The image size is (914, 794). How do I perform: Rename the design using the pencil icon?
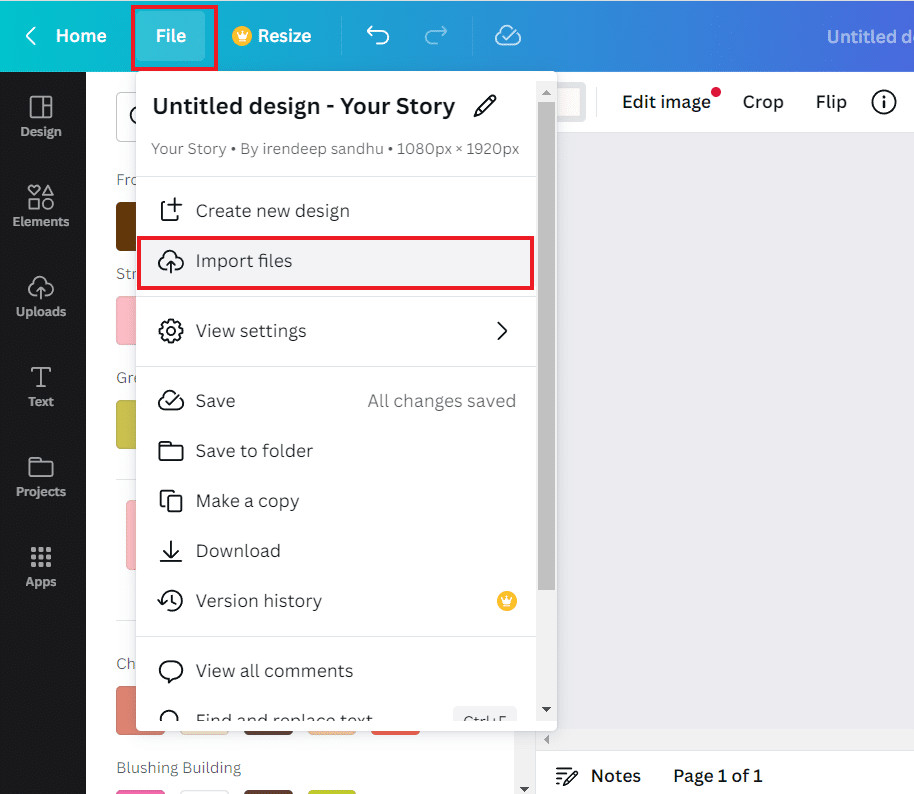[x=485, y=105]
